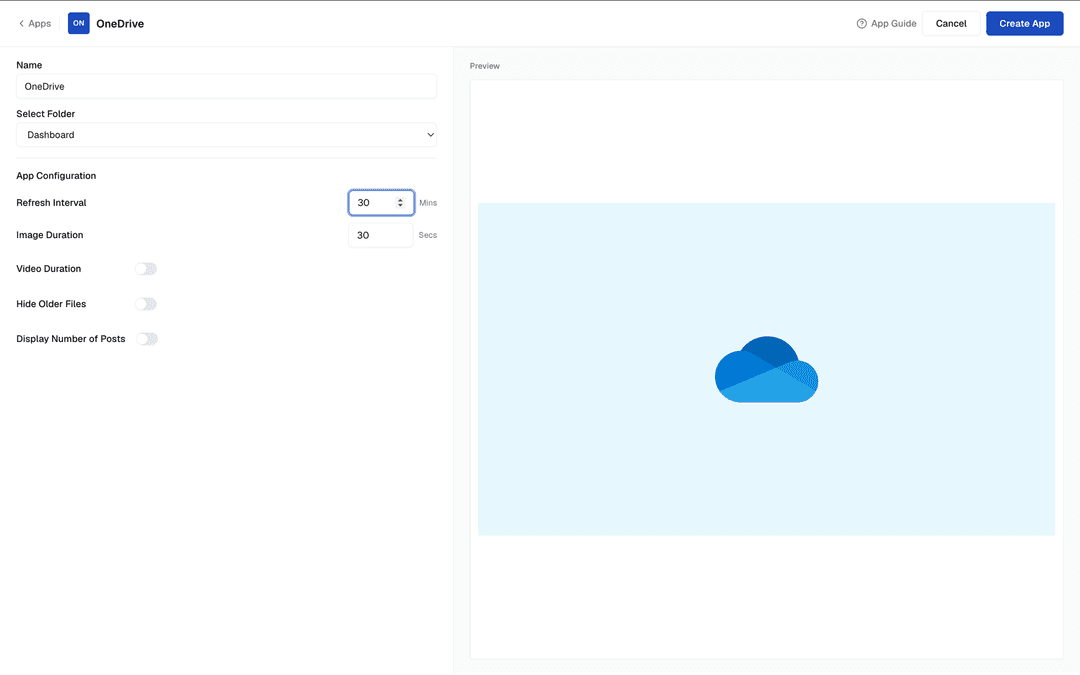Click the App Guide question mark icon

coord(861,23)
